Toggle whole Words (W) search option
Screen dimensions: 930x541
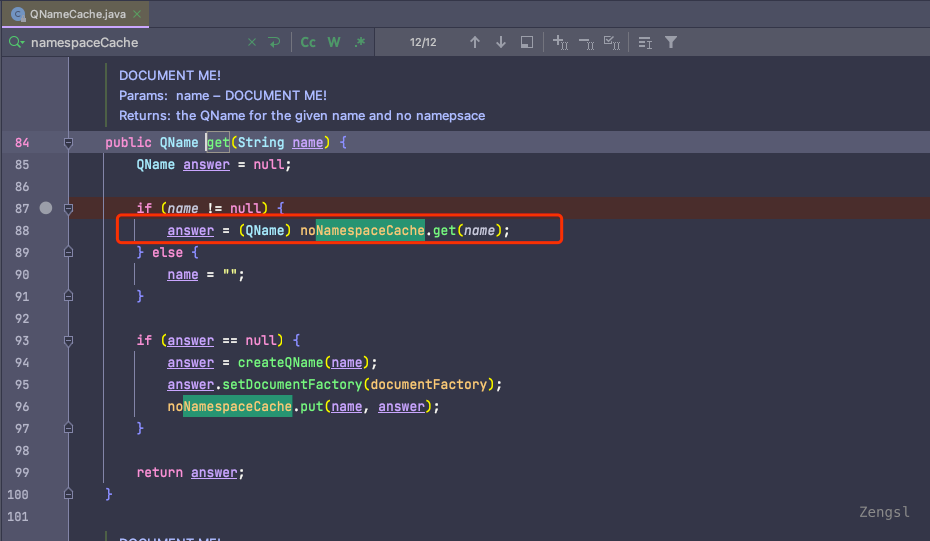pos(334,42)
